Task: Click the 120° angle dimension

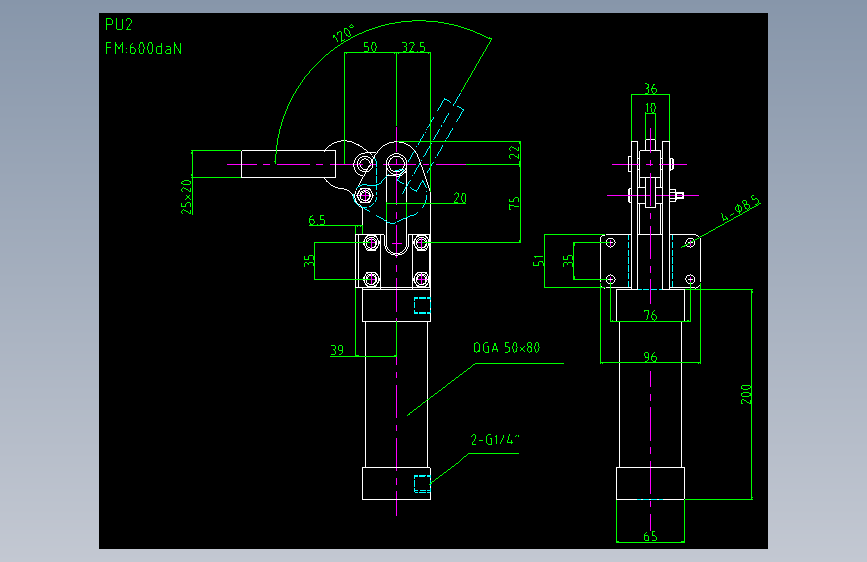Action: (x=343, y=34)
